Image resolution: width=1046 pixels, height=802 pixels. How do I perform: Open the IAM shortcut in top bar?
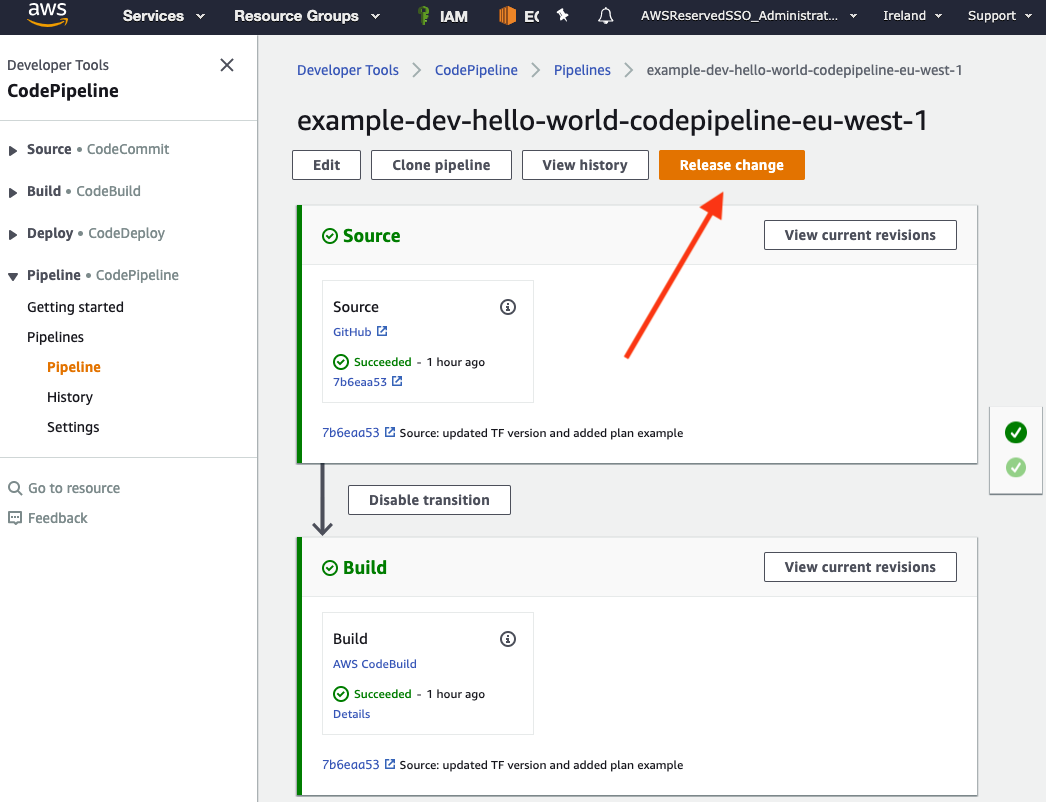442,16
